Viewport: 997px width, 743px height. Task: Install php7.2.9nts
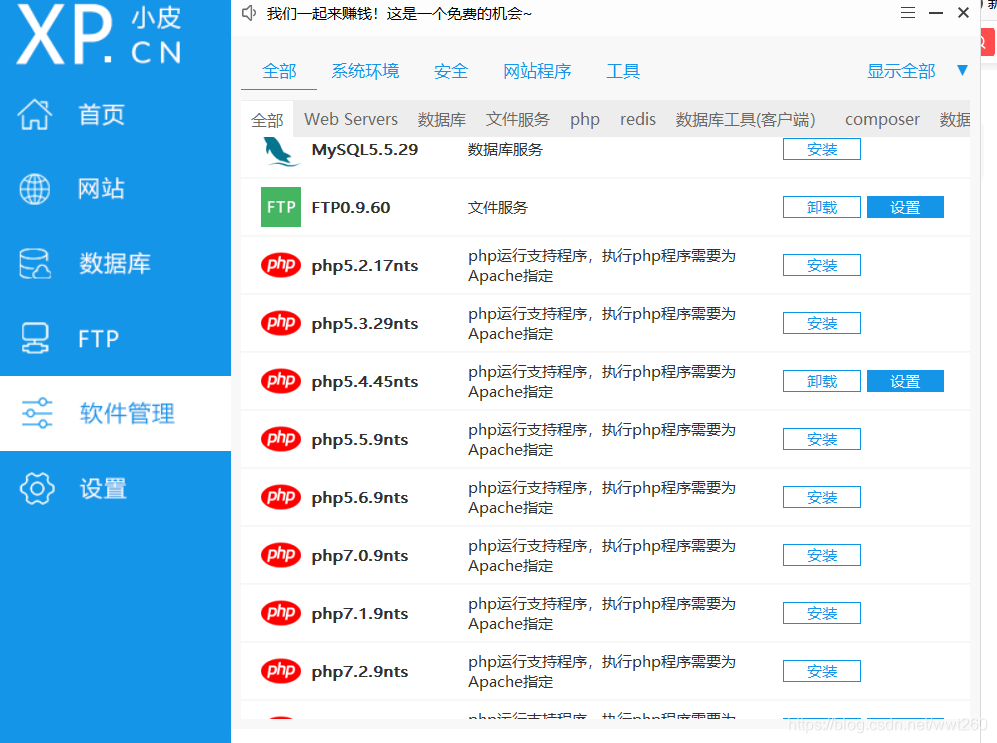(x=822, y=671)
